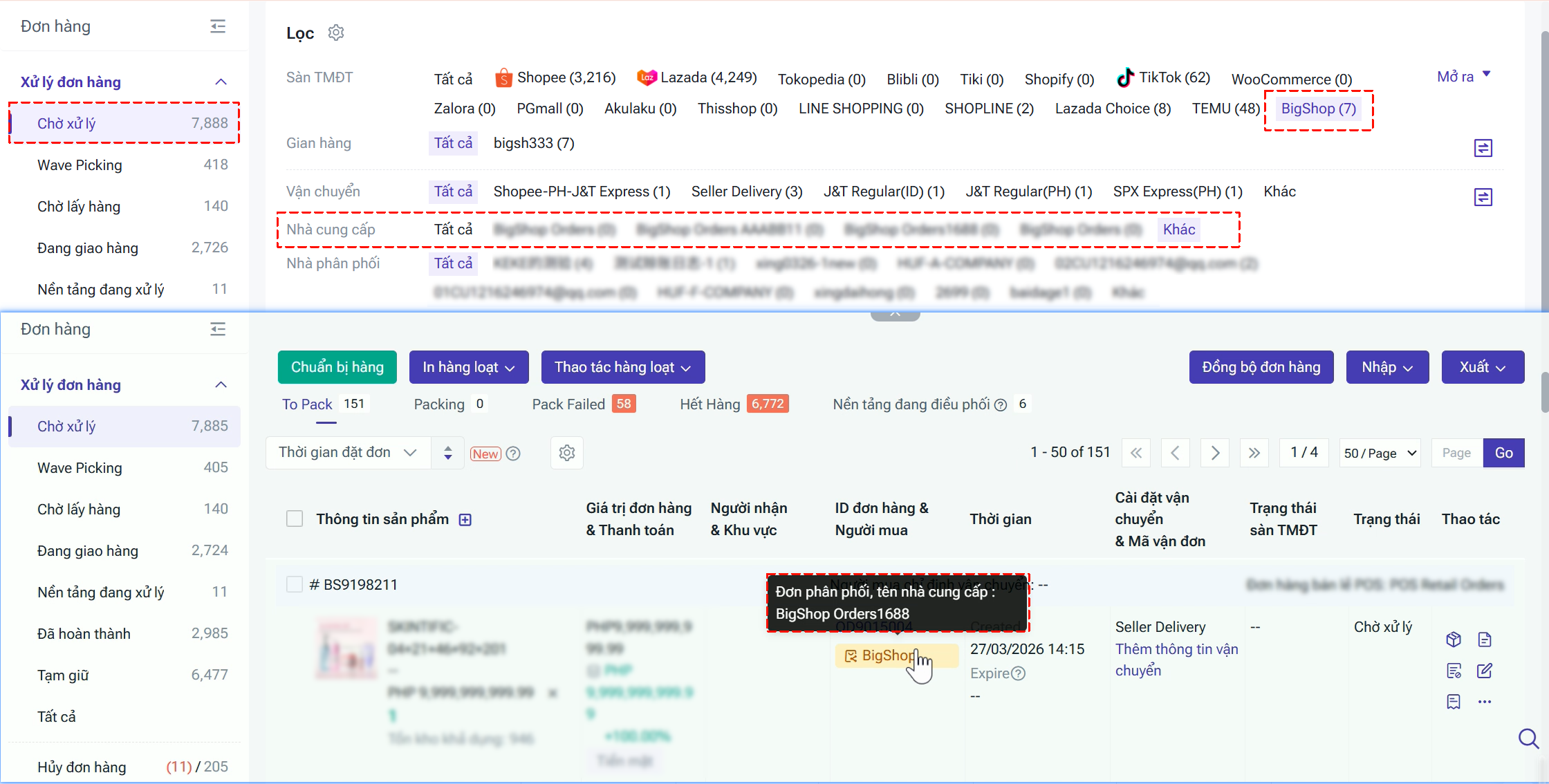Click the swap icon in Gian hàng row
The width and height of the screenshot is (1549, 784).
[1483, 148]
